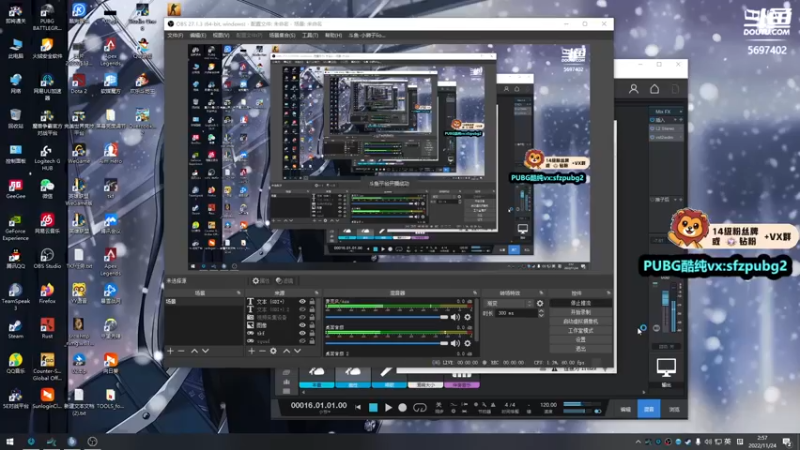Move the selected source down
The image size is (800, 450).
(x=297, y=351)
